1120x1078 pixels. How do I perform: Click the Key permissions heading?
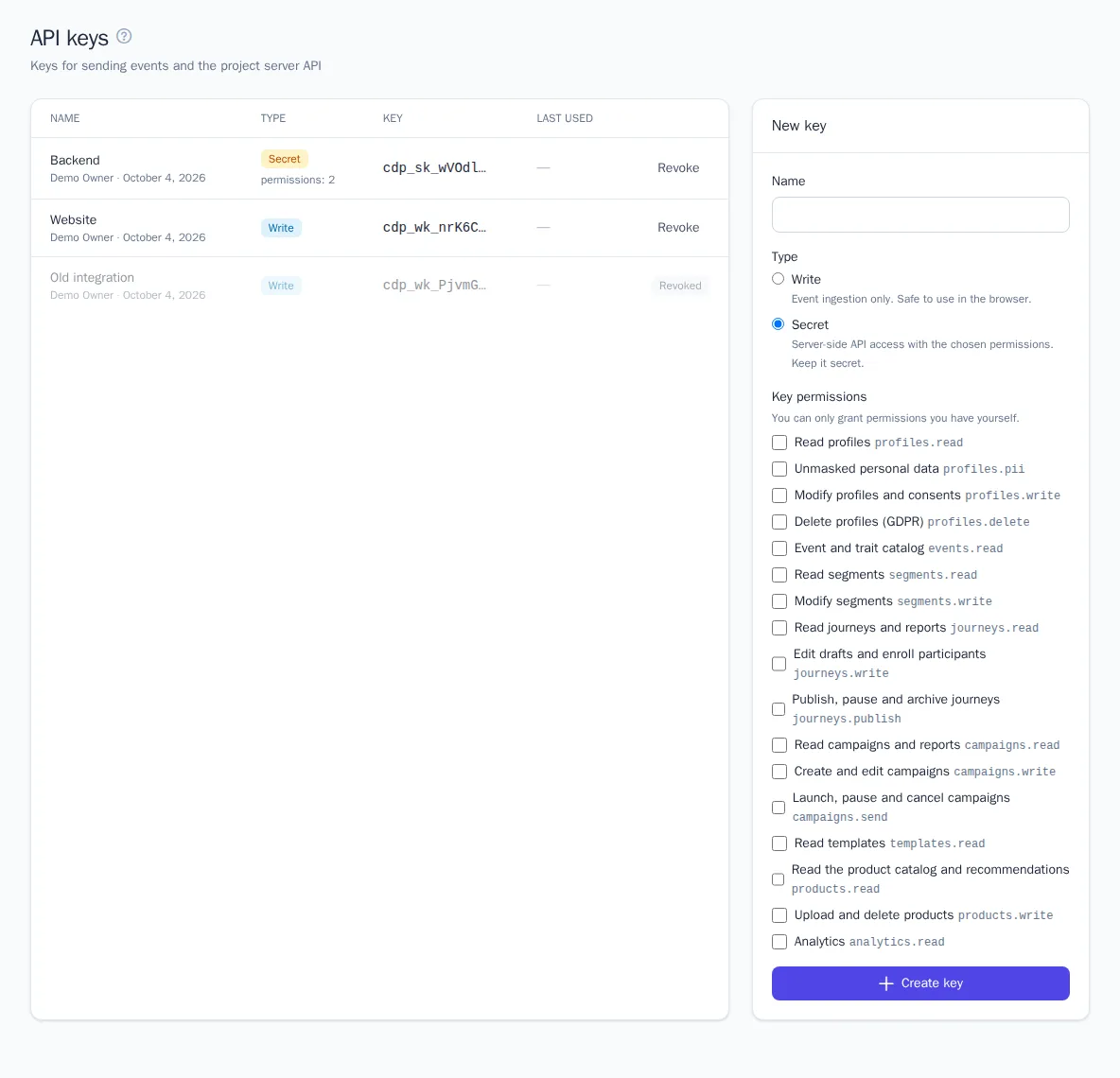pos(818,397)
